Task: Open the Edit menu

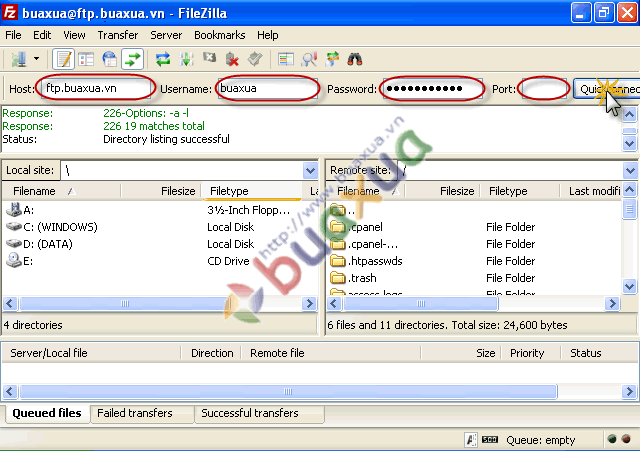Action: [x=42, y=35]
